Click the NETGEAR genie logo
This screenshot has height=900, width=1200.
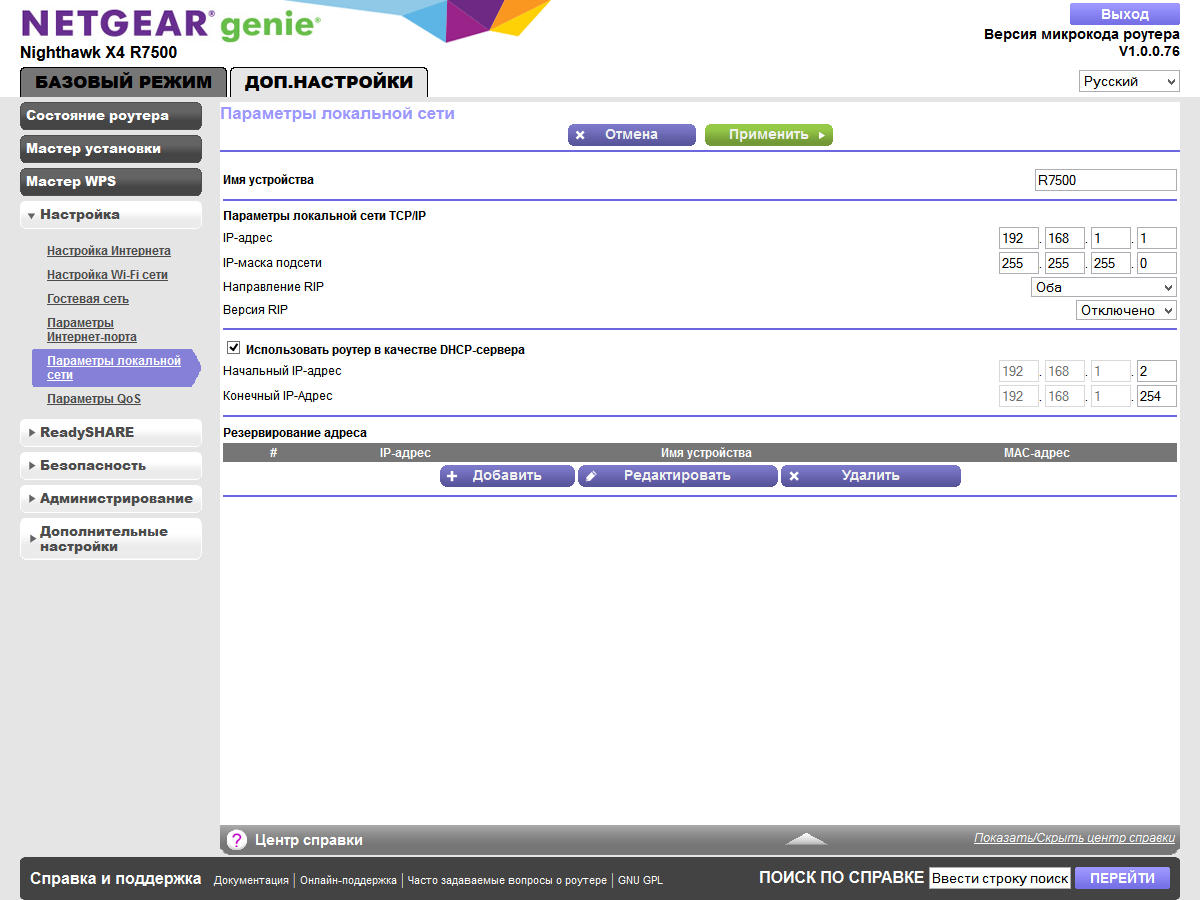(171, 23)
